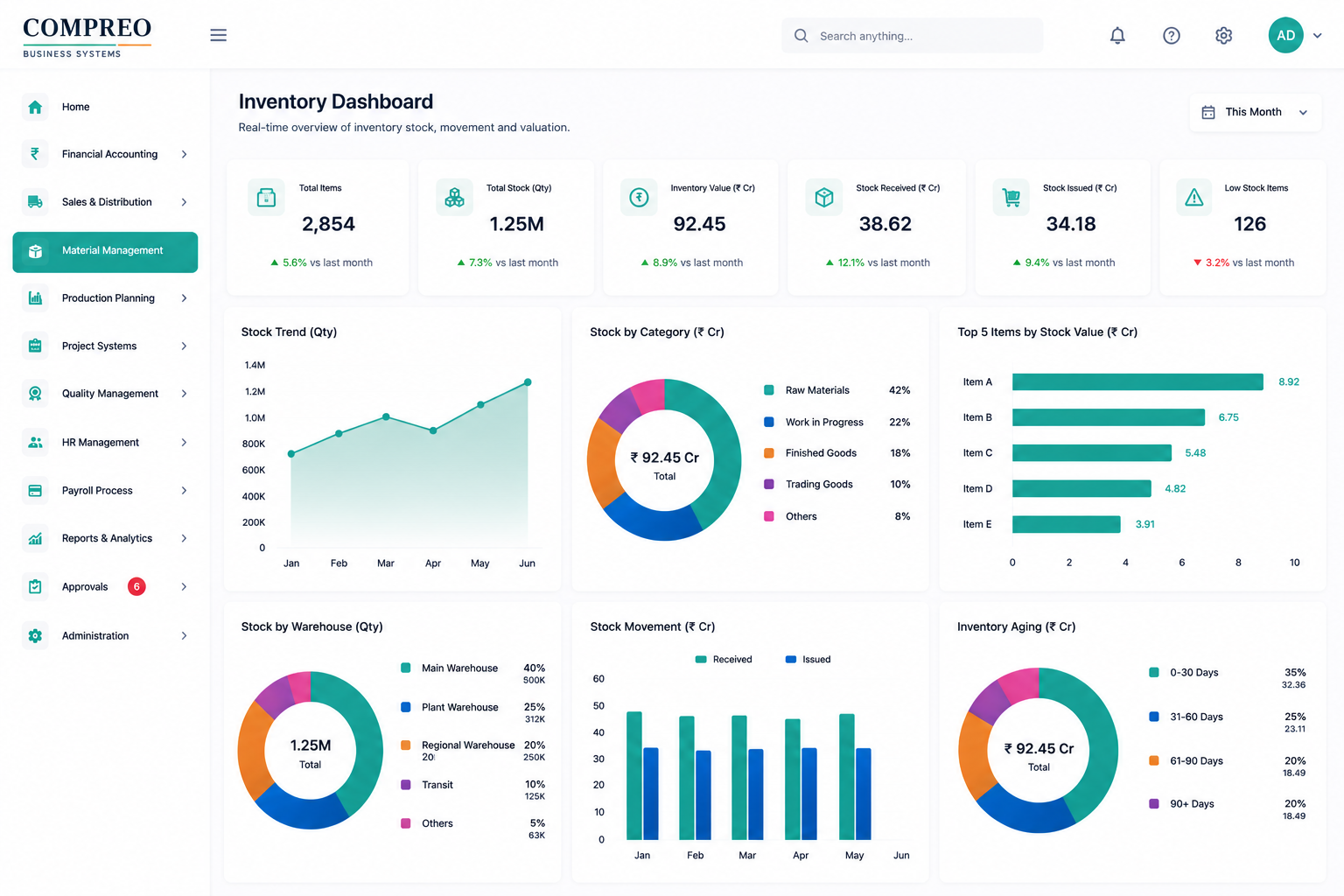
Task: Click the Main Warehouse legend swatch
Action: coord(406,668)
